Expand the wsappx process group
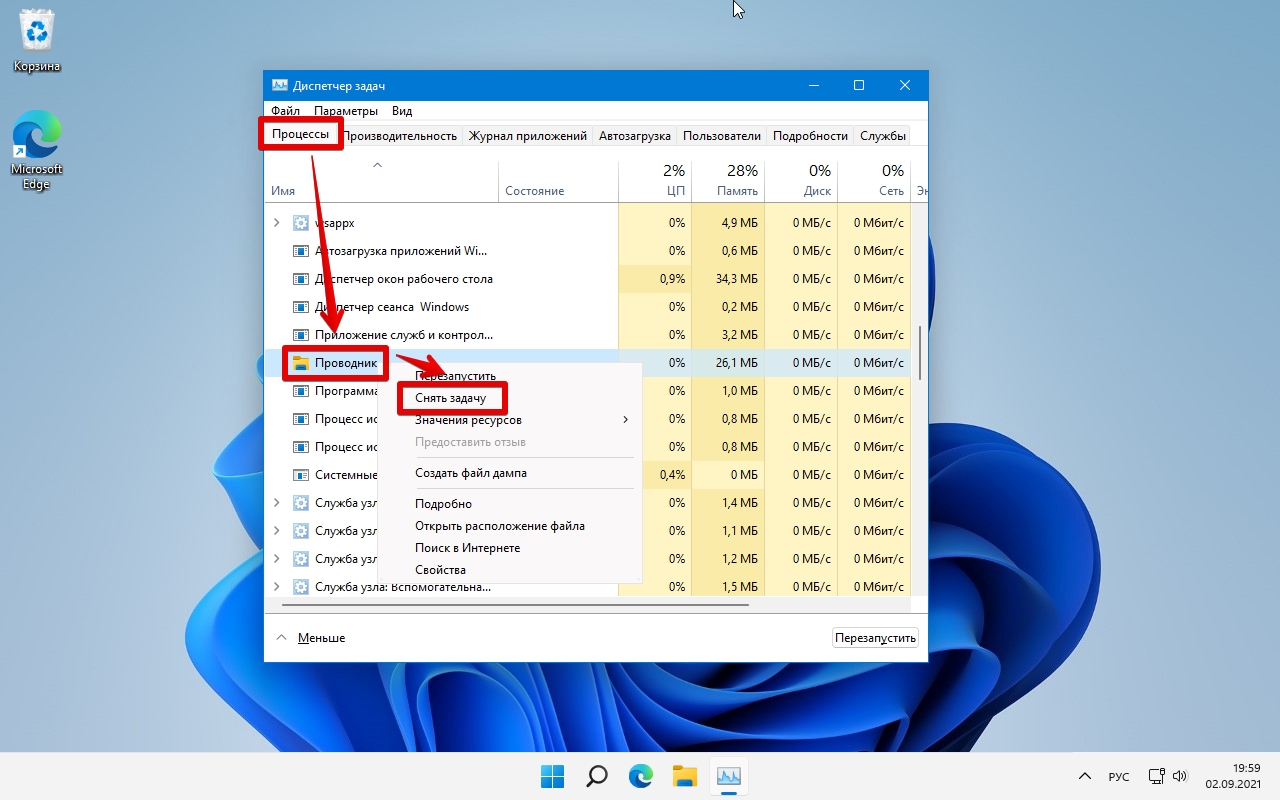The height and width of the screenshot is (800, 1280). [277, 223]
